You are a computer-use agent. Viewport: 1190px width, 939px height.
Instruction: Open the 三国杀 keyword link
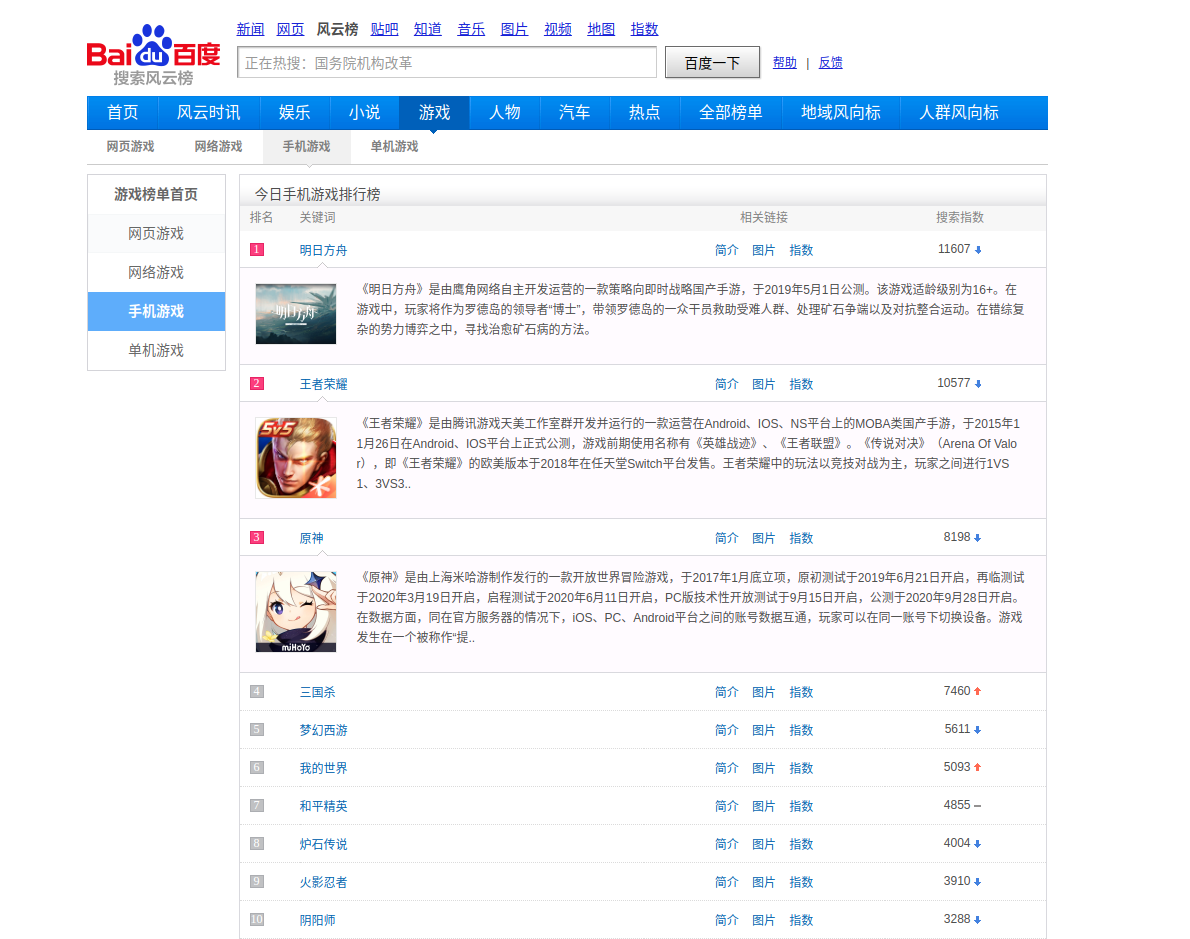[x=317, y=692]
